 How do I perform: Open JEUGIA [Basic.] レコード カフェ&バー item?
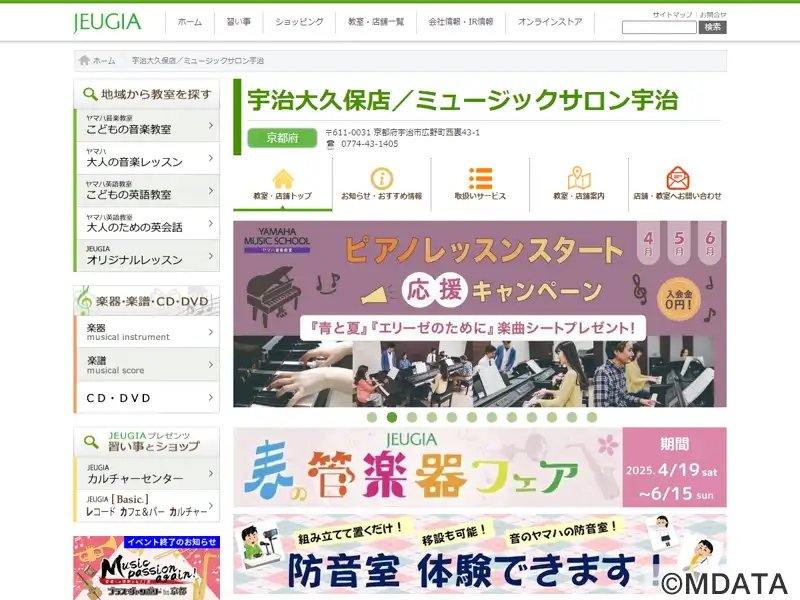point(147,506)
